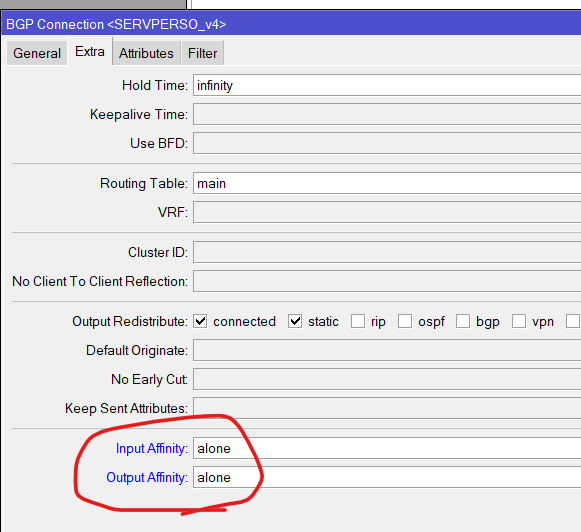Viewport: 581px width, 532px height.
Task: Uncheck the static redistribute checkbox
Action: pyautogui.click(x=295, y=321)
